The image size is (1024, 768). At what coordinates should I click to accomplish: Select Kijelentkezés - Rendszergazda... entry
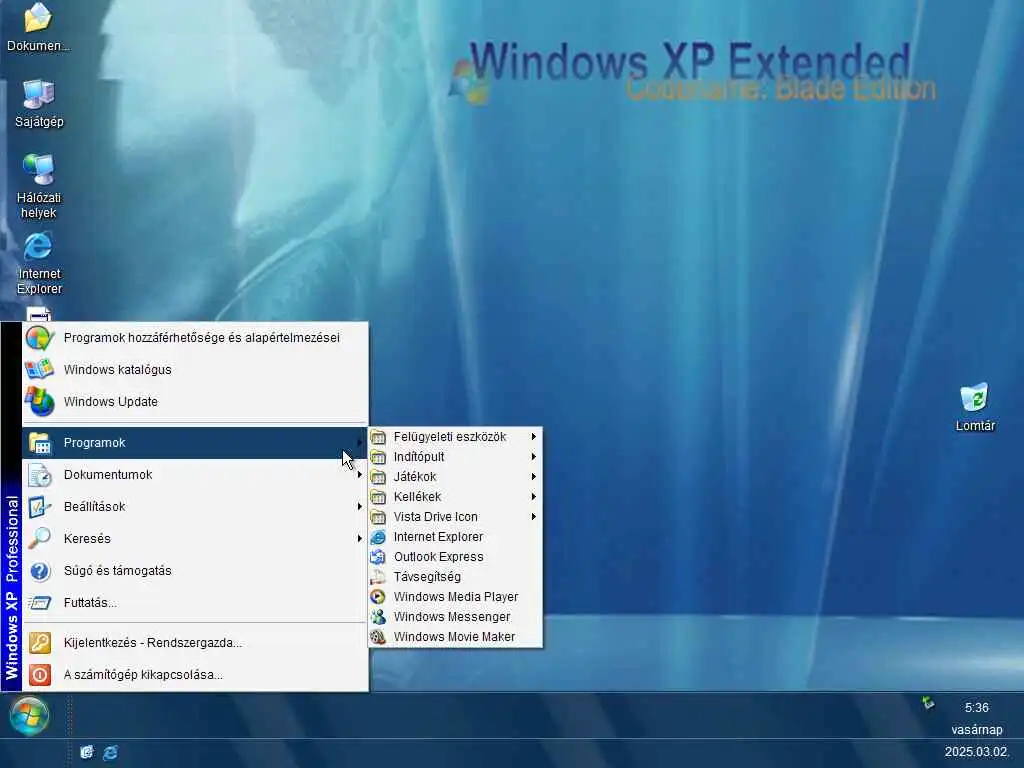tap(195, 643)
